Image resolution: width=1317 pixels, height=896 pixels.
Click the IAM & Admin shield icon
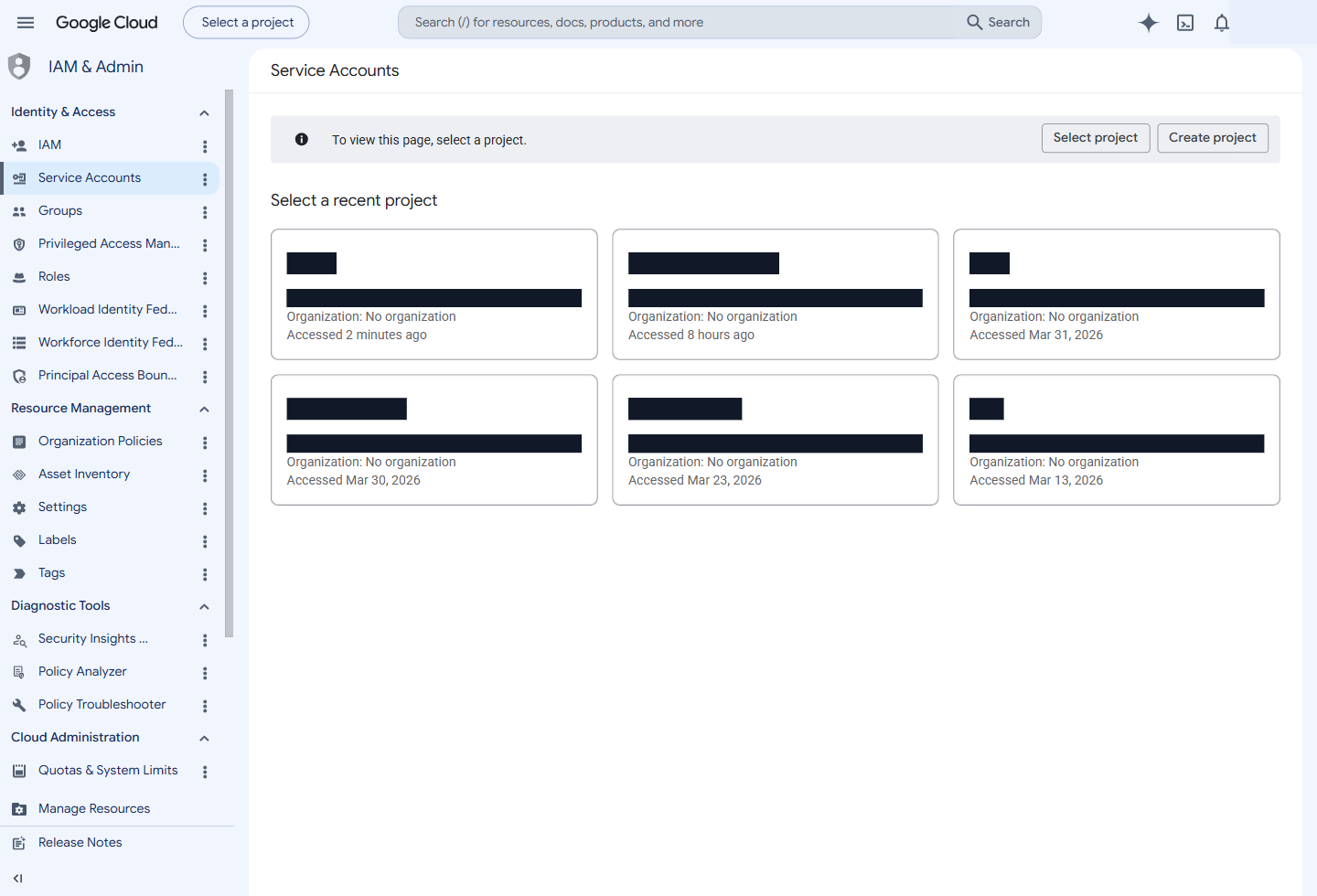pyautogui.click(x=19, y=67)
